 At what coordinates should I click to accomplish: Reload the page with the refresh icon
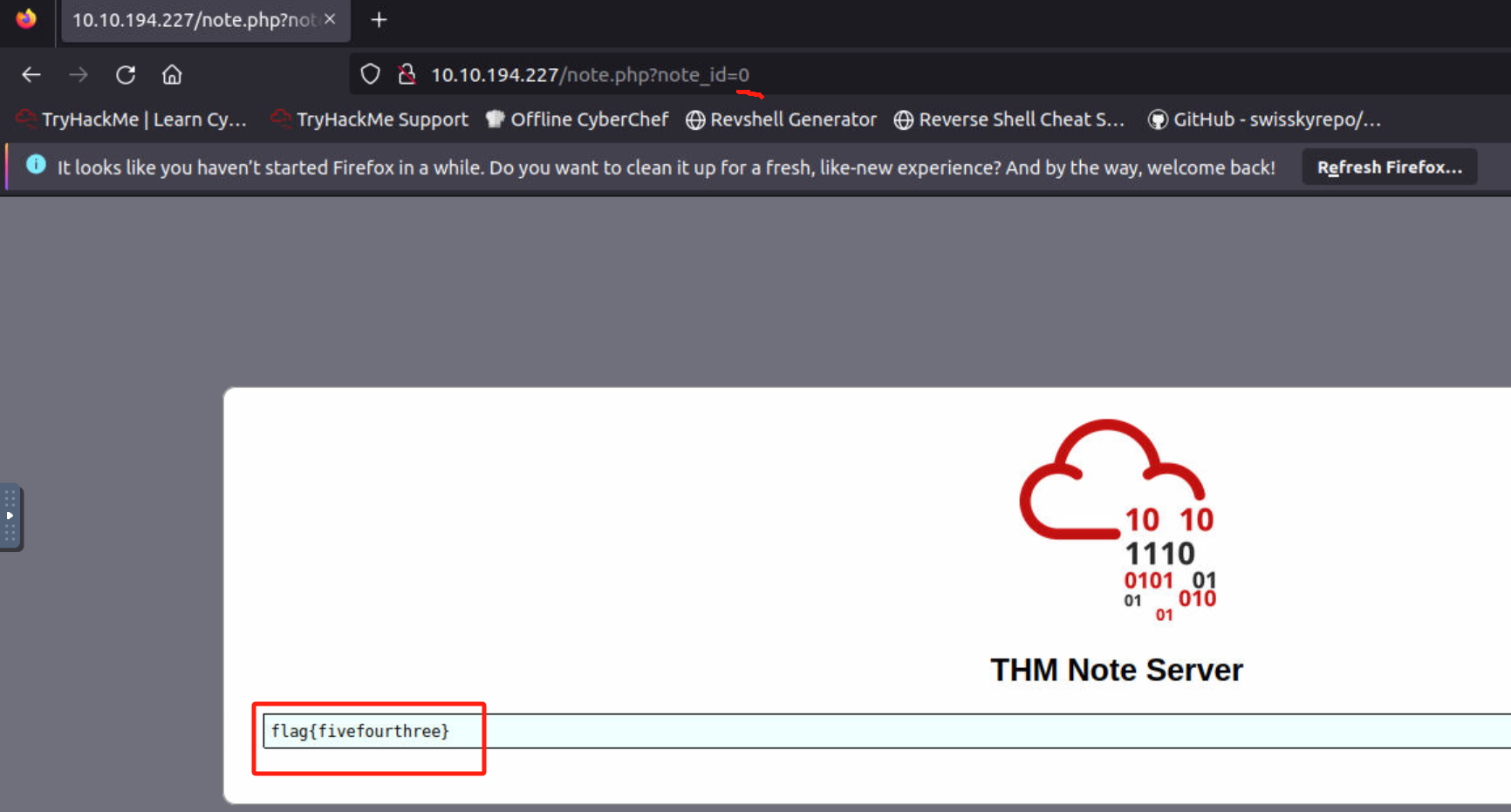[126, 75]
